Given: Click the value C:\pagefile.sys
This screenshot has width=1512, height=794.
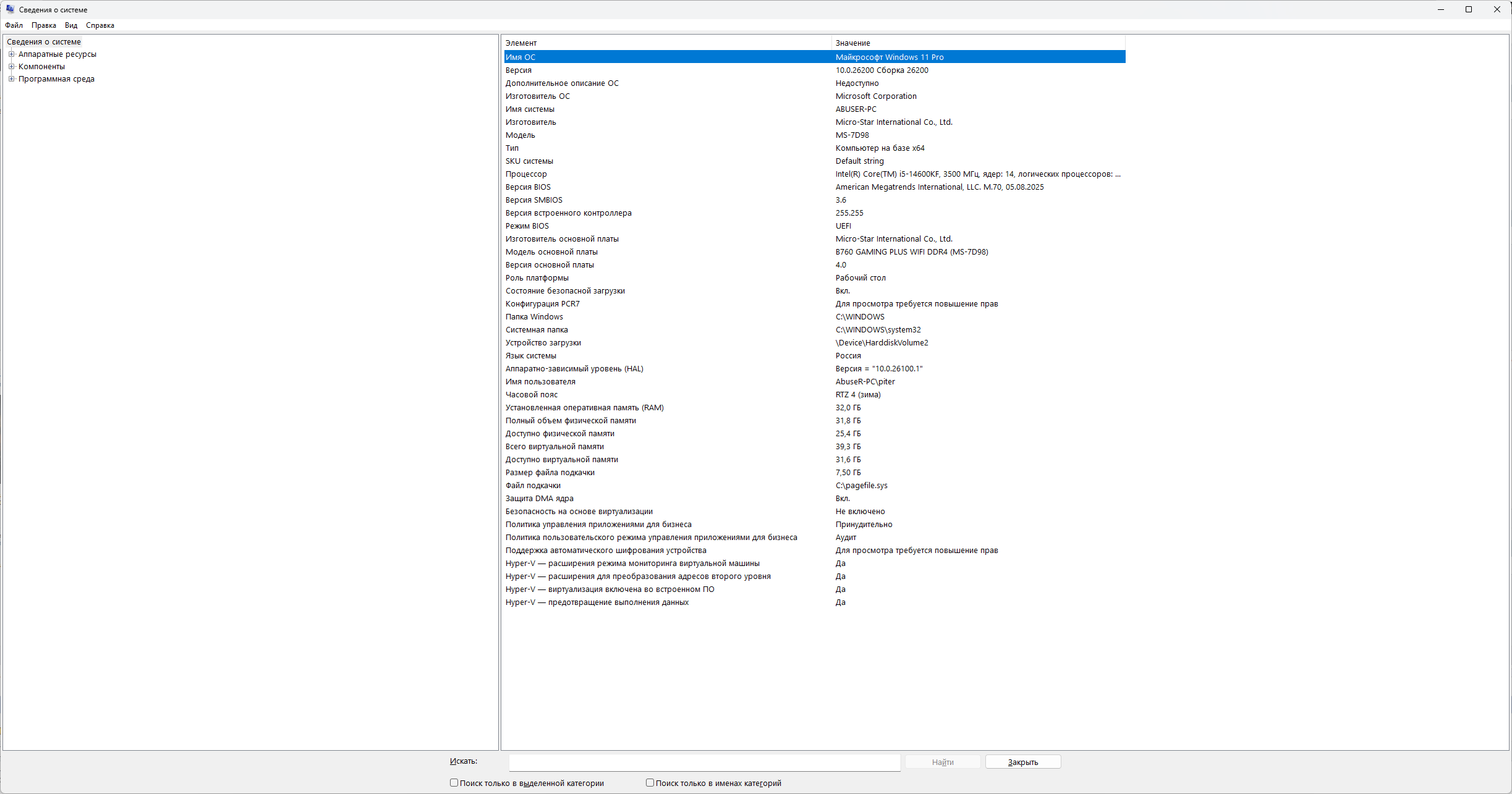Looking at the screenshot, I should coord(861,485).
